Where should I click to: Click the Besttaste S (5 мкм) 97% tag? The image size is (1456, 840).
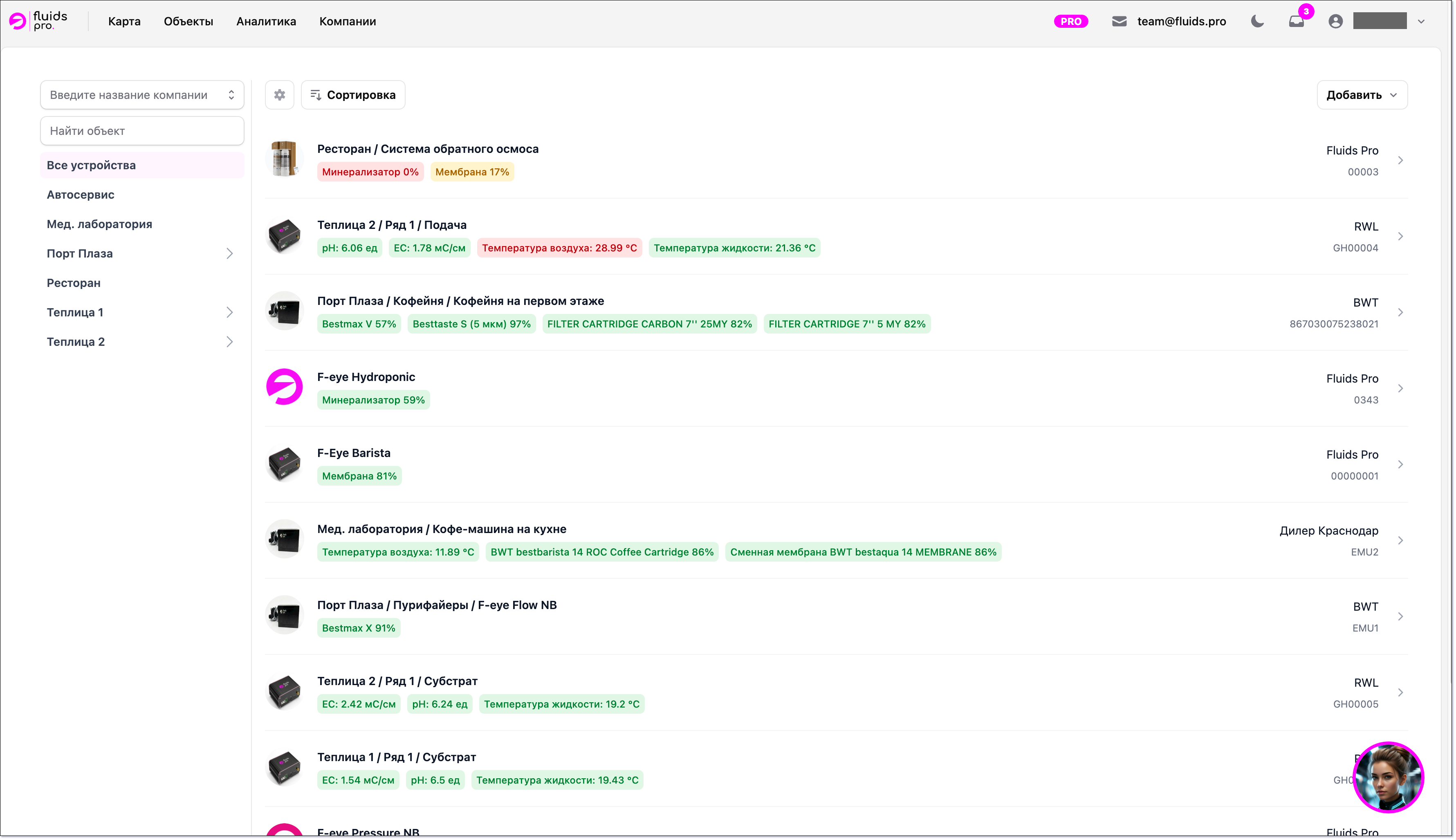(471, 324)
